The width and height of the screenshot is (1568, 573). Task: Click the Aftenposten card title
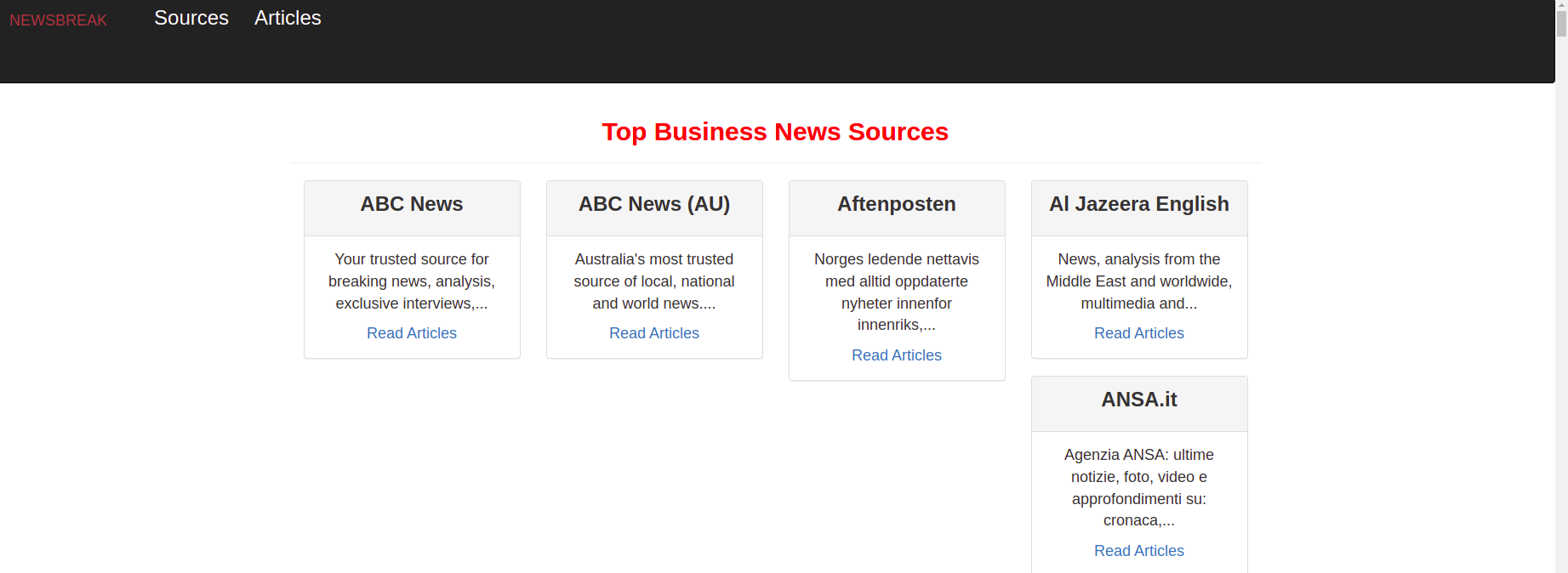click(897, 204)
